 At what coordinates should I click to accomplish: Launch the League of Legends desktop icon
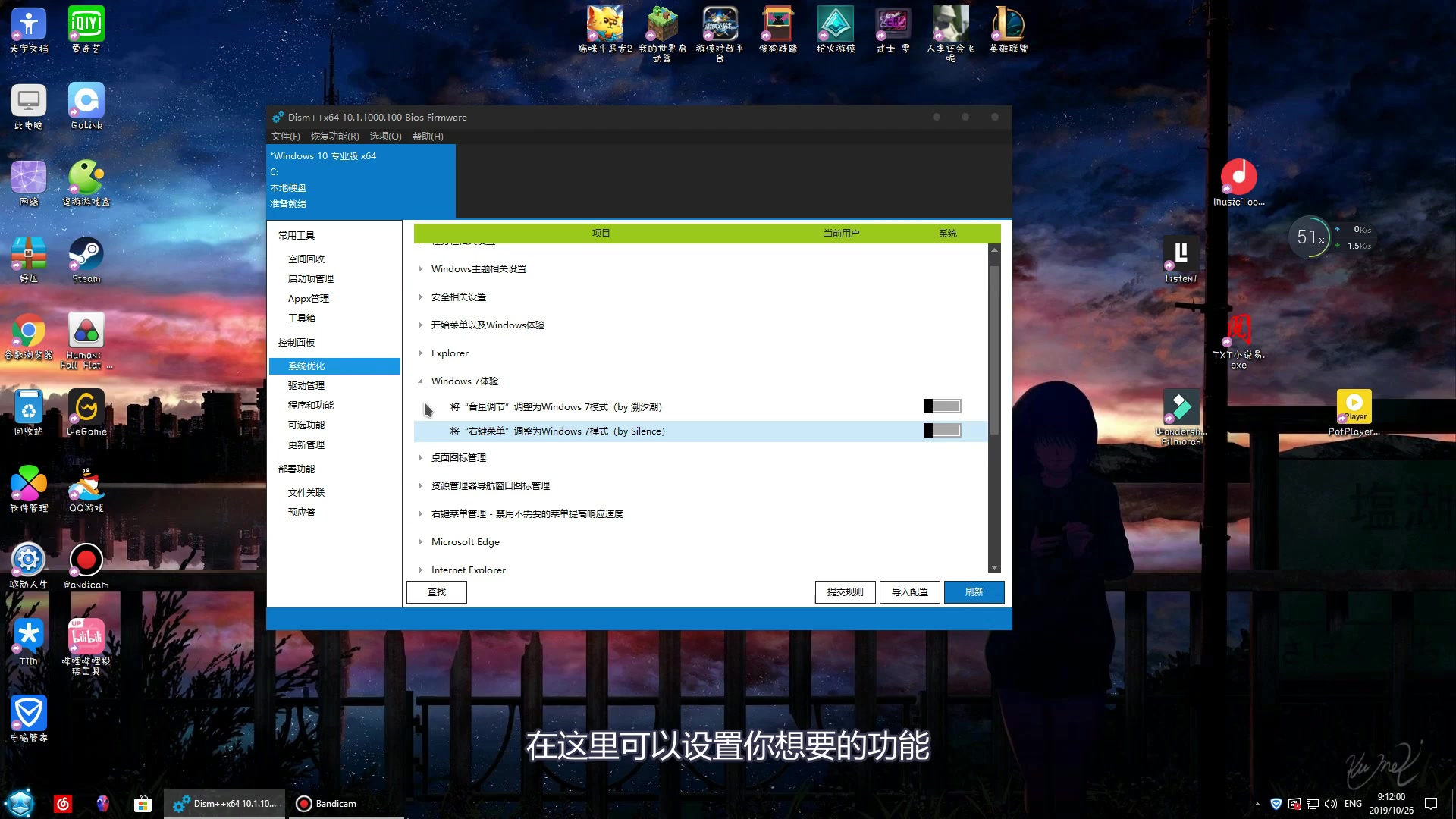point(1008,30)
